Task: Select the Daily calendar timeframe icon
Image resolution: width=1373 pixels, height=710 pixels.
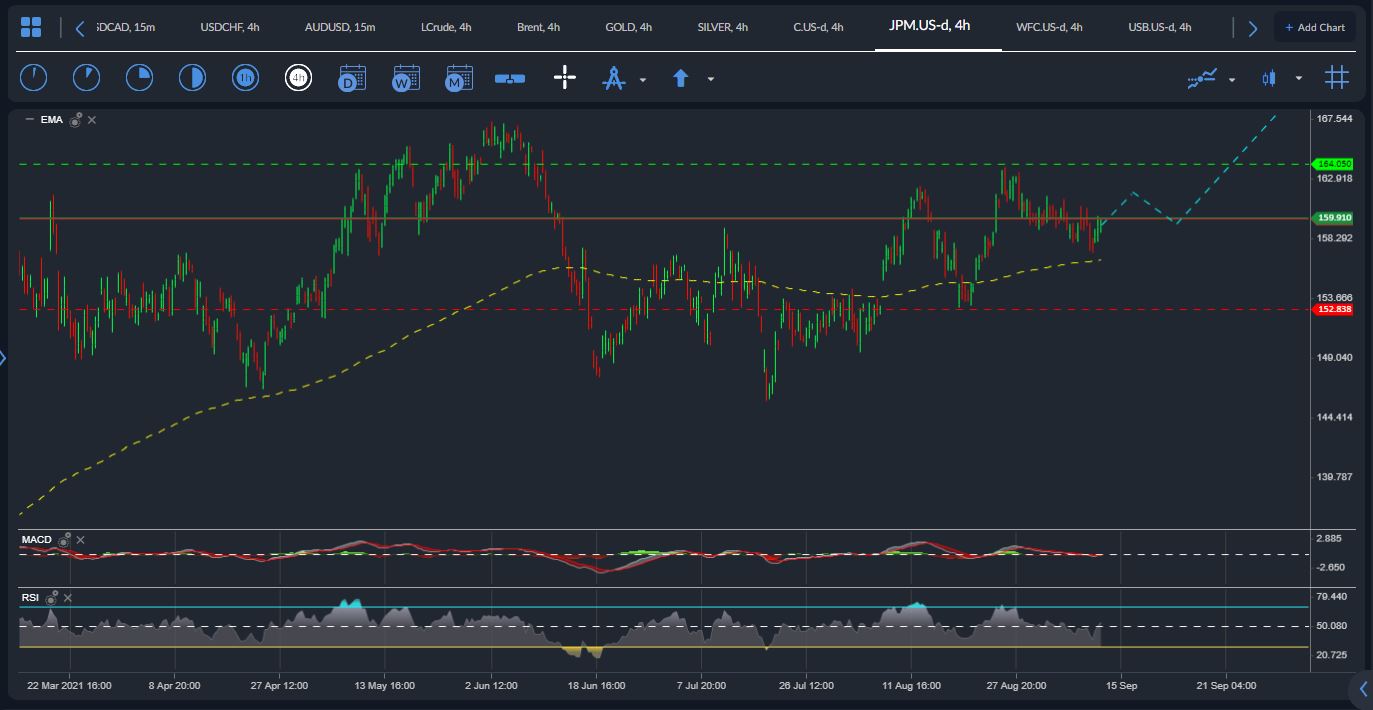Action: tap(352, 78)
